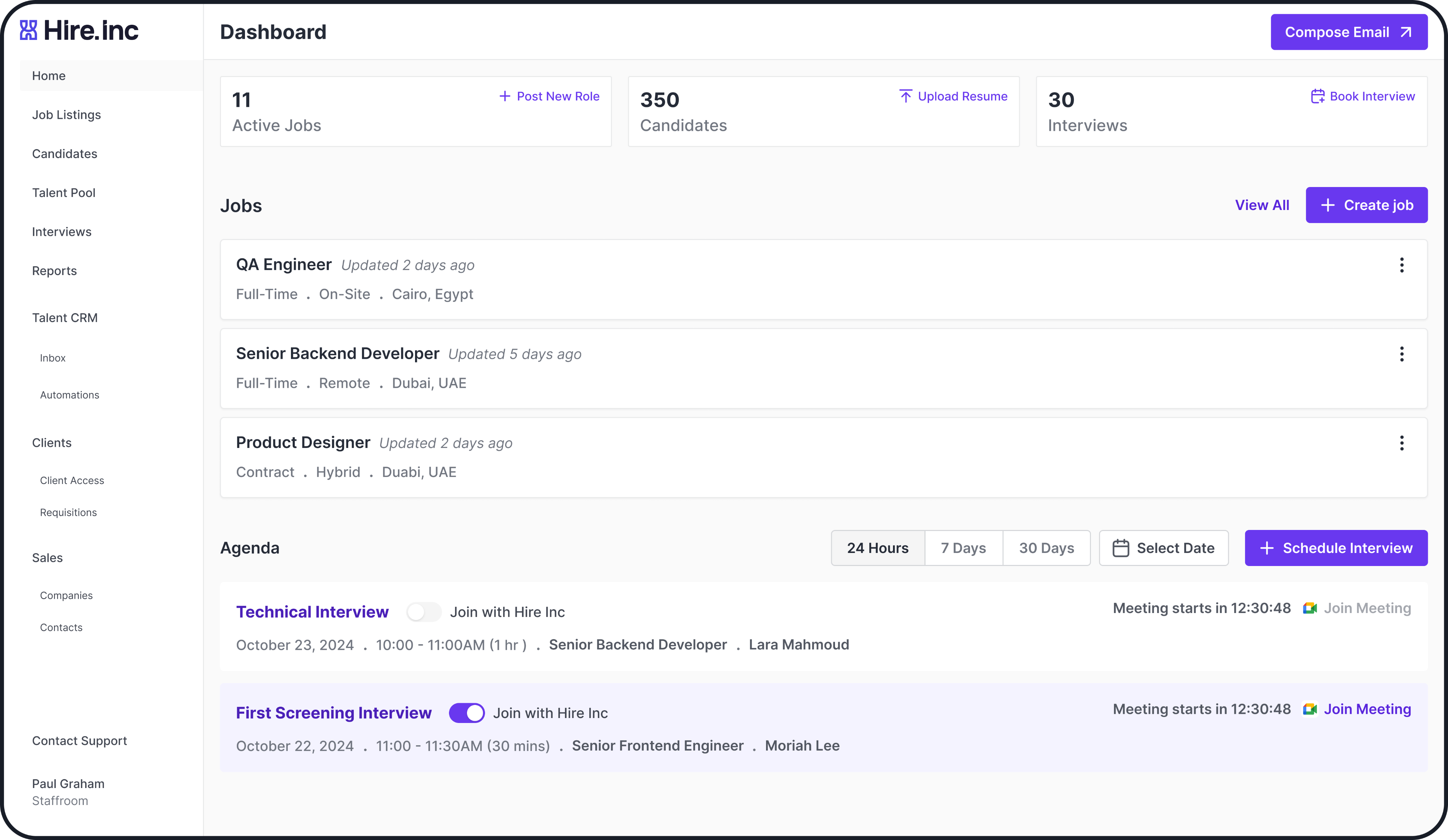Image resolution: width=1448 pixels, height=840 pixels.
Task: Click the calendar icon in Select Date
Action: click(x=1121, y=548)
